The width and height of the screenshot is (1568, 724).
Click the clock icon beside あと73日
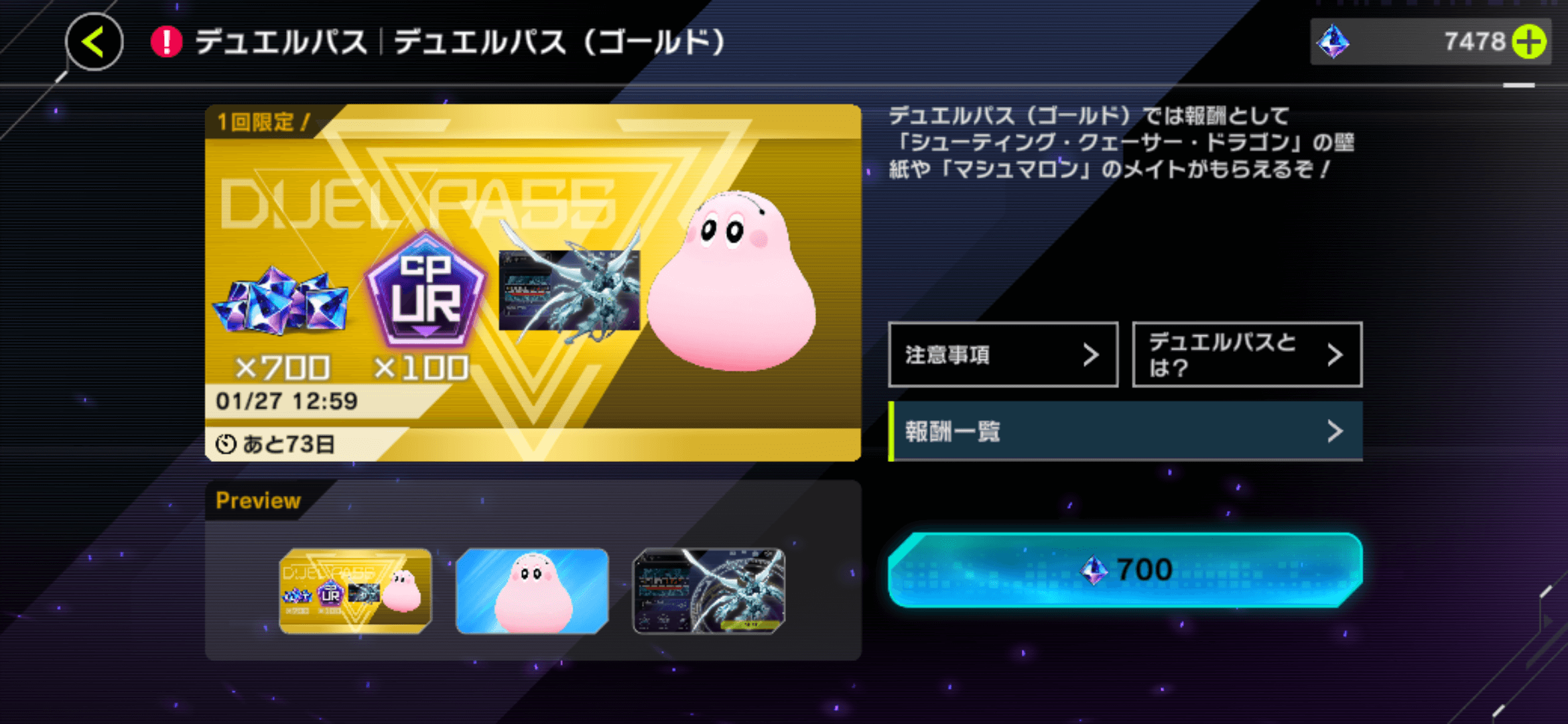[226, 444]
